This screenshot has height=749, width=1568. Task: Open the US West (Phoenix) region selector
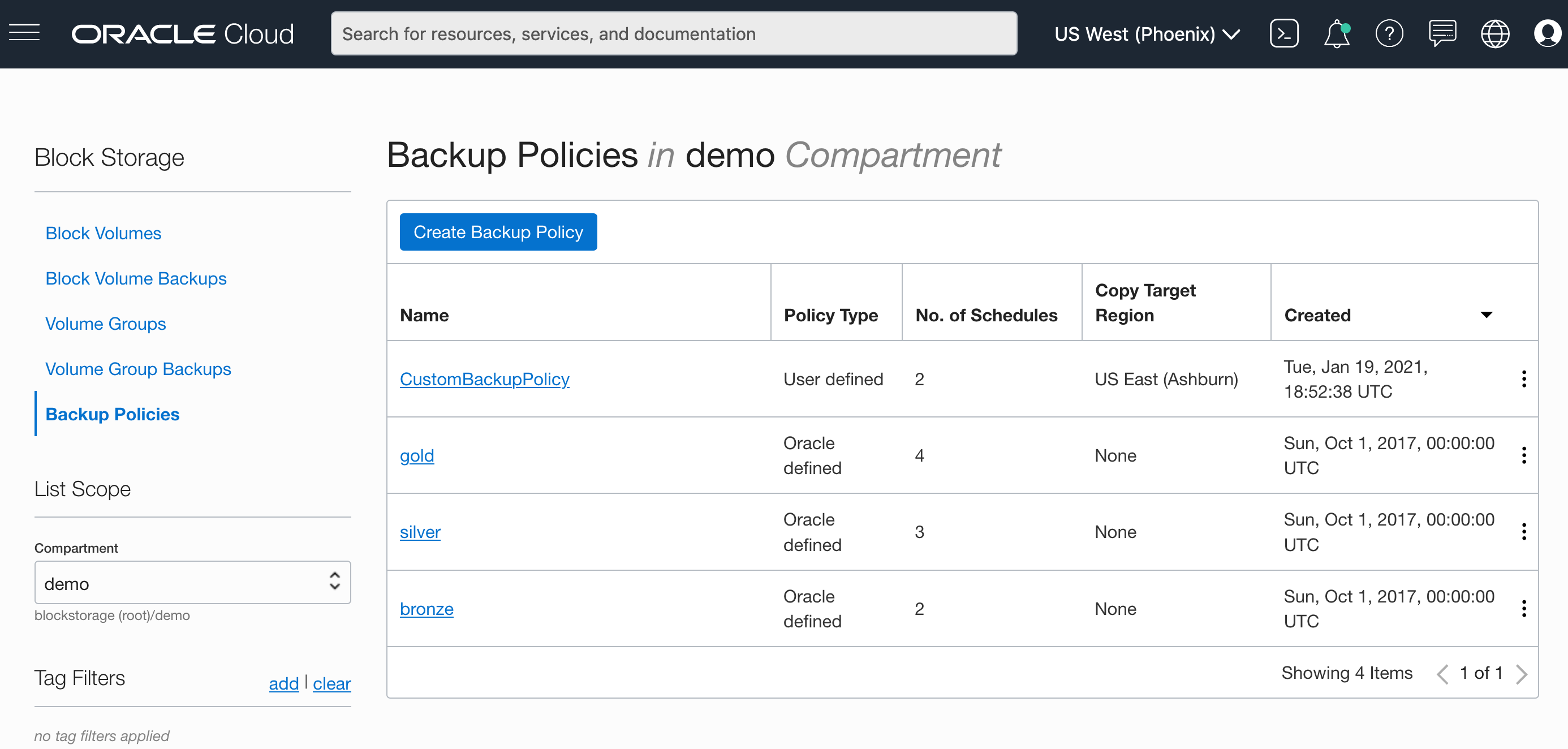click(x=1147, y=33)
